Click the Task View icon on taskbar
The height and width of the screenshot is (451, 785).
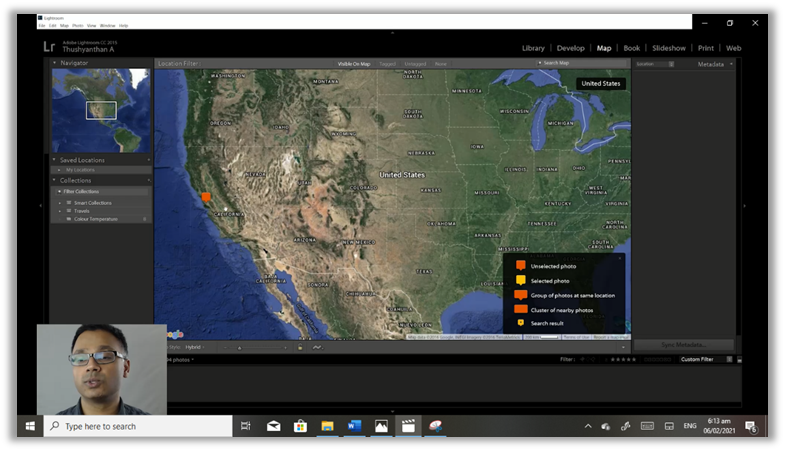246,426
